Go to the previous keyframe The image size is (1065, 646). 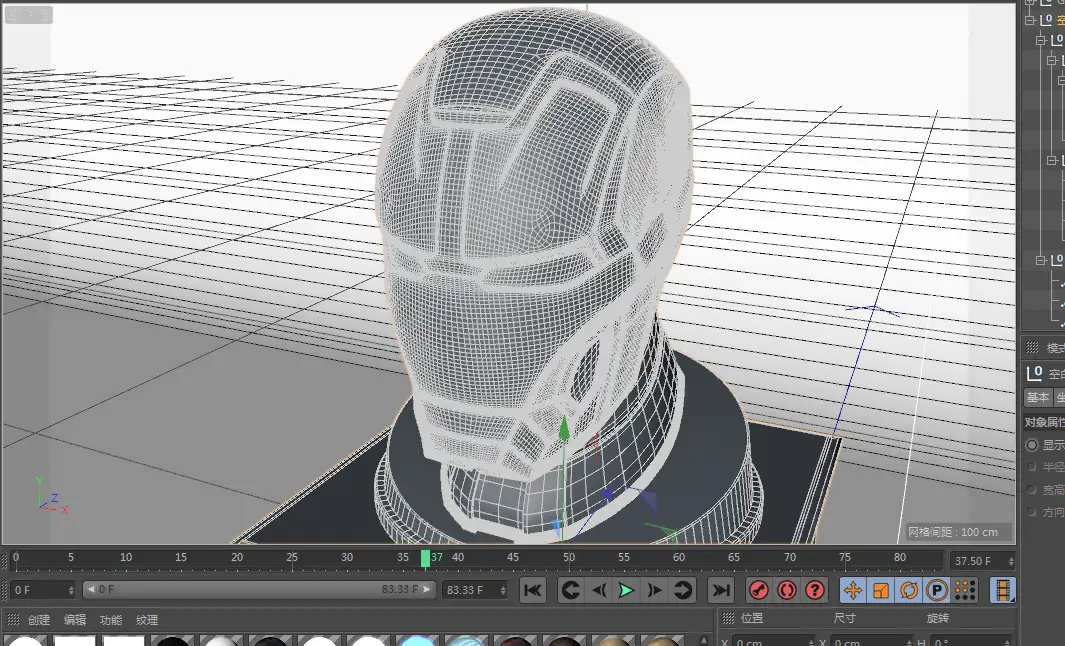point(571,590)
